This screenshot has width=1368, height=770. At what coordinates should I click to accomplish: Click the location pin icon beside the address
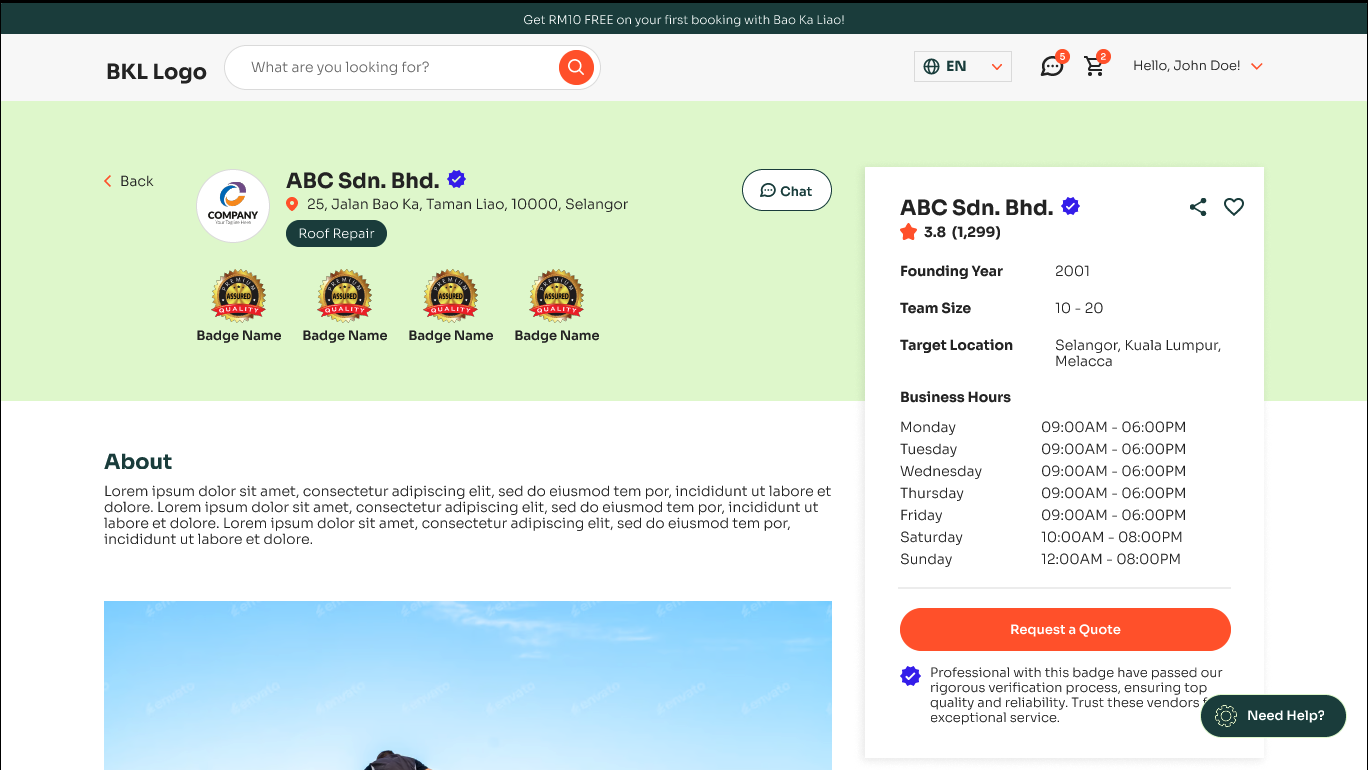[x=292, y=204]
